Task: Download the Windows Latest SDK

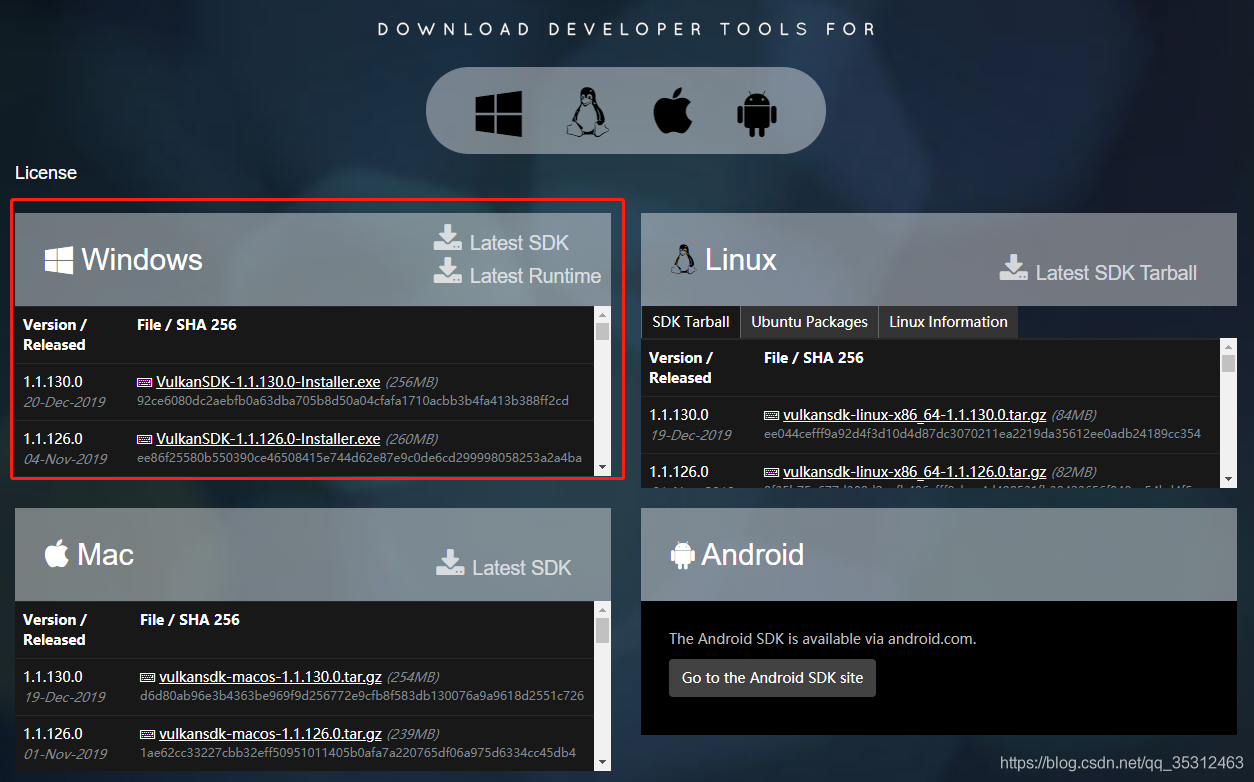Action: tap(502, 240)
